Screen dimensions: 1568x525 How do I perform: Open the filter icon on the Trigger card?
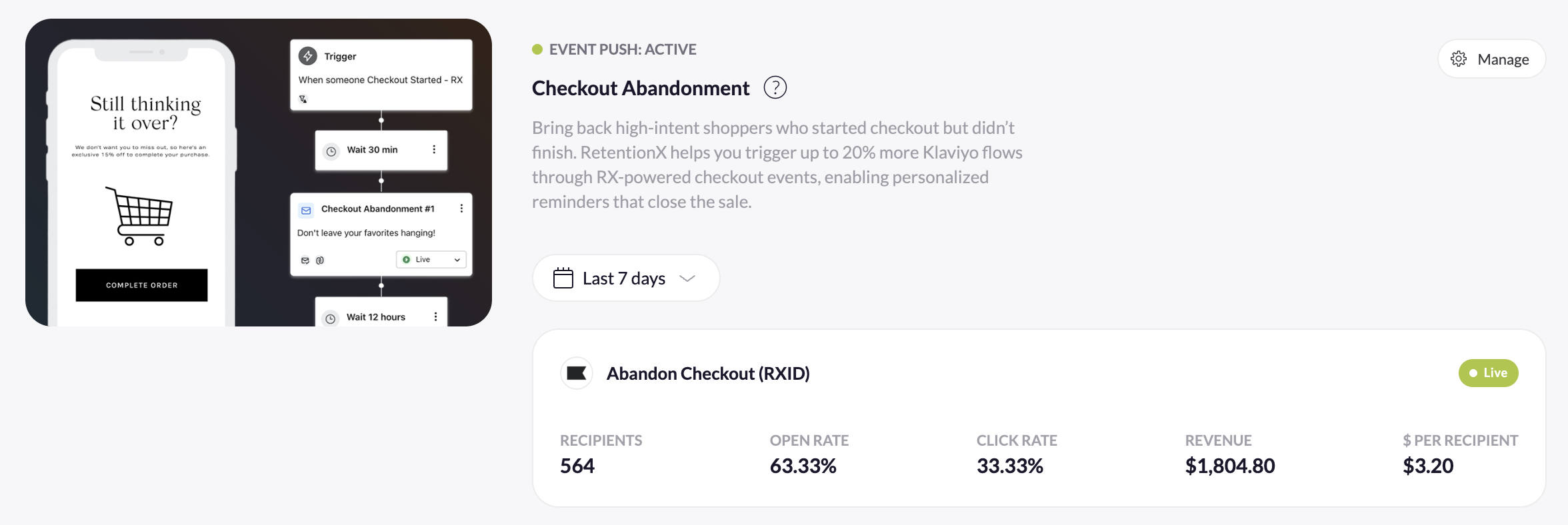tap(304, 99)
